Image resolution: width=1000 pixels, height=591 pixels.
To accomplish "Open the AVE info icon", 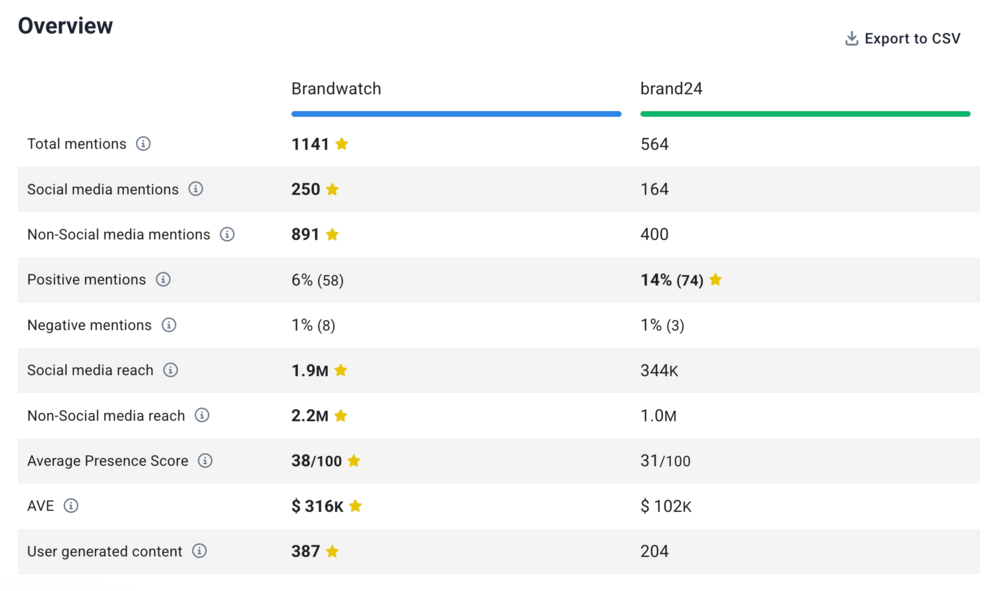I will pyautogui.click(x=71, y=506).
